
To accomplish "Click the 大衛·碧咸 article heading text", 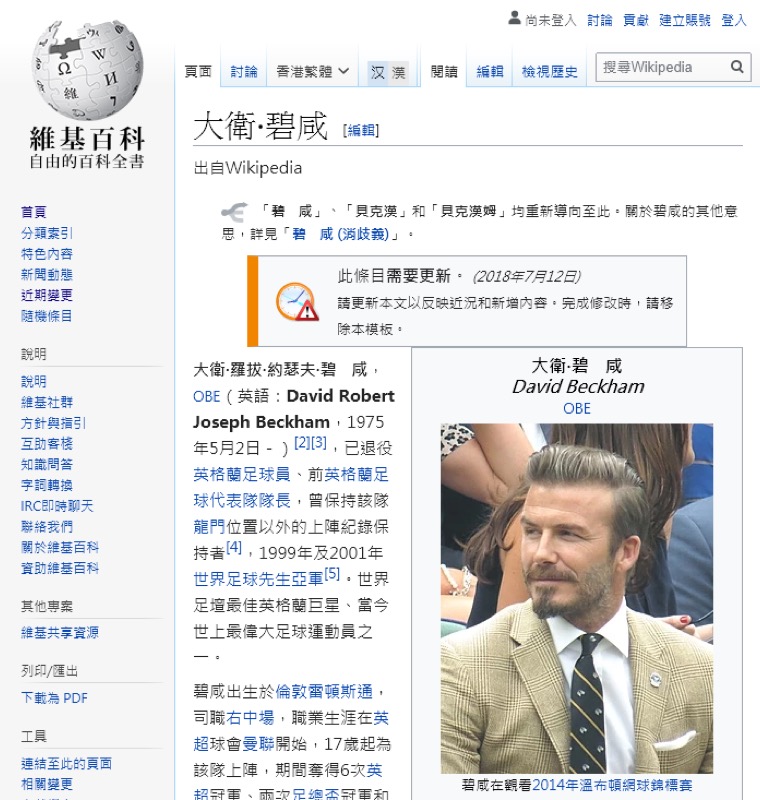I will coord(260,126).
